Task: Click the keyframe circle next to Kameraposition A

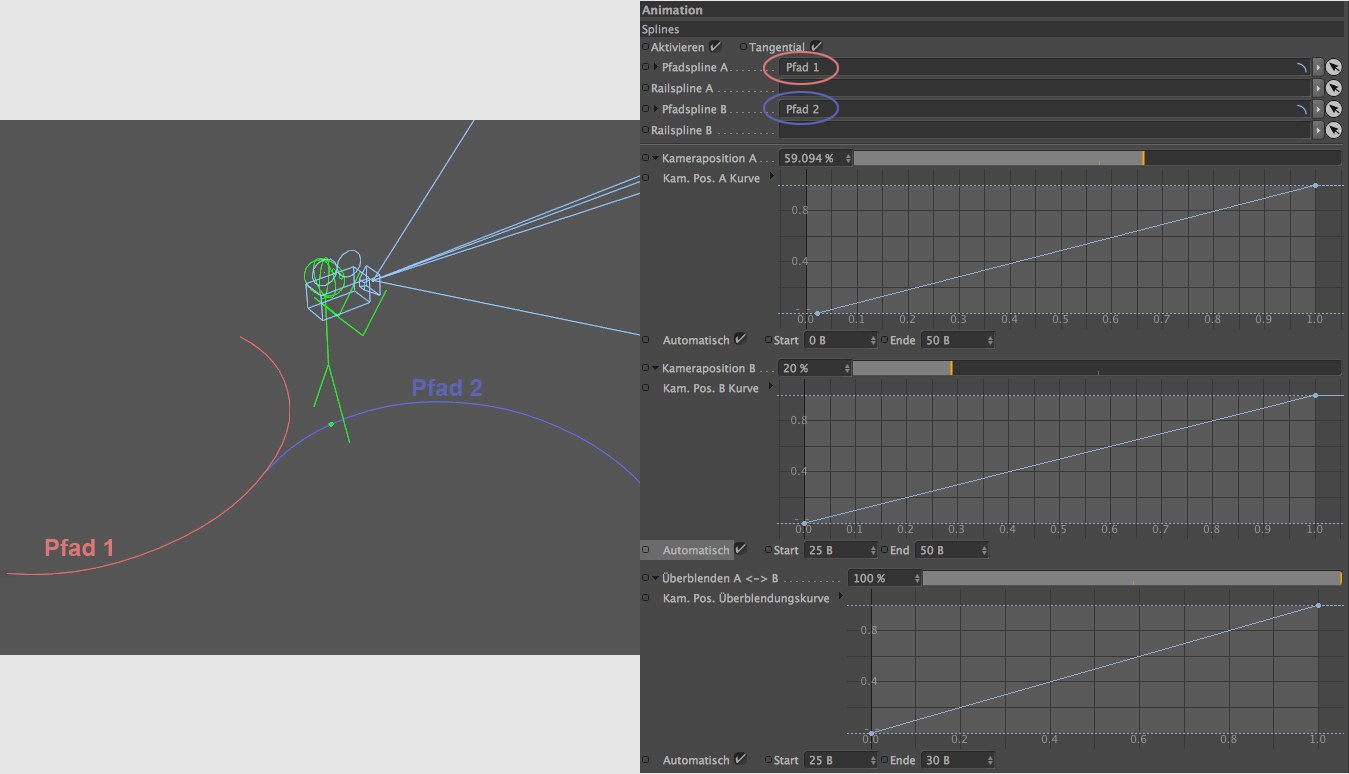Action: tap(646, 158)
